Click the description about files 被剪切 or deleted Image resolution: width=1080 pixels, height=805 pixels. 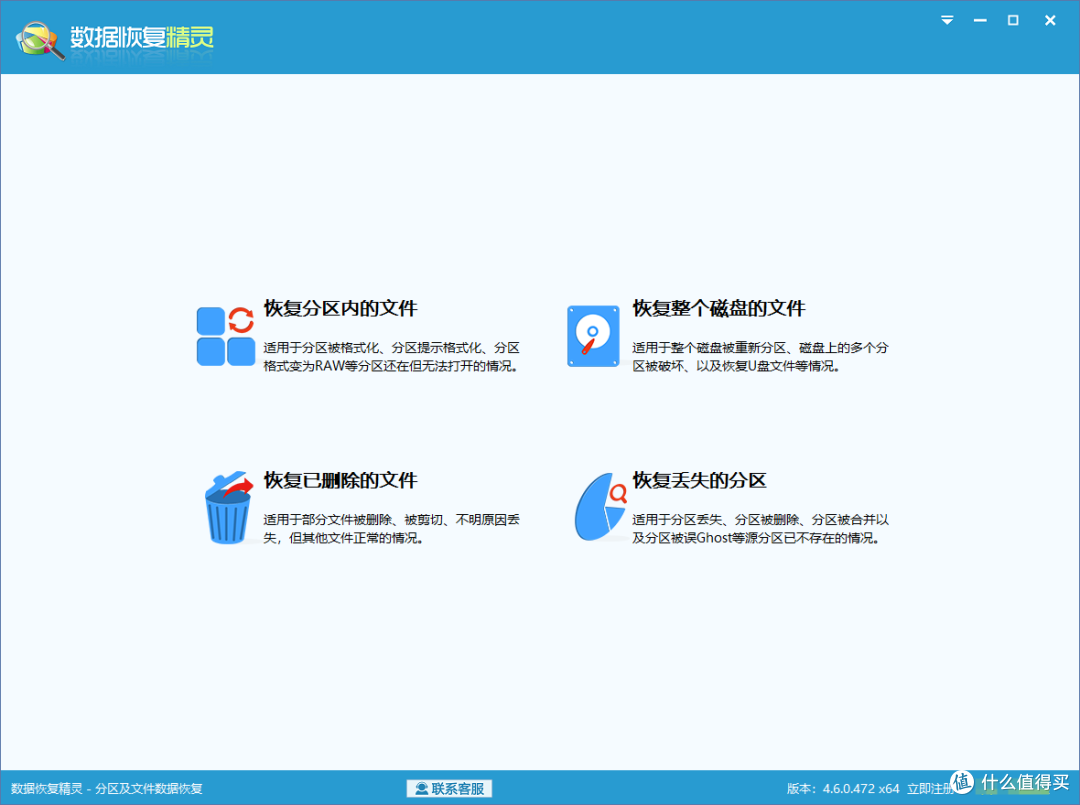(391, 528)
